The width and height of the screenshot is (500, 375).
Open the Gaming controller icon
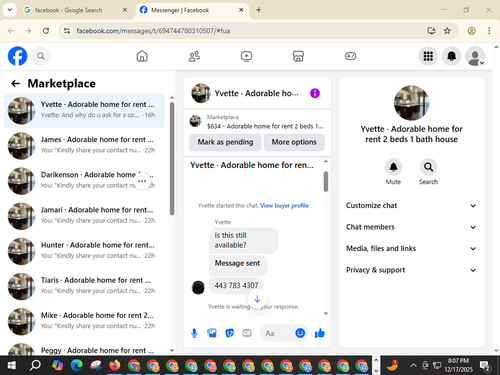pyautogui.click(x=350, y=56)
